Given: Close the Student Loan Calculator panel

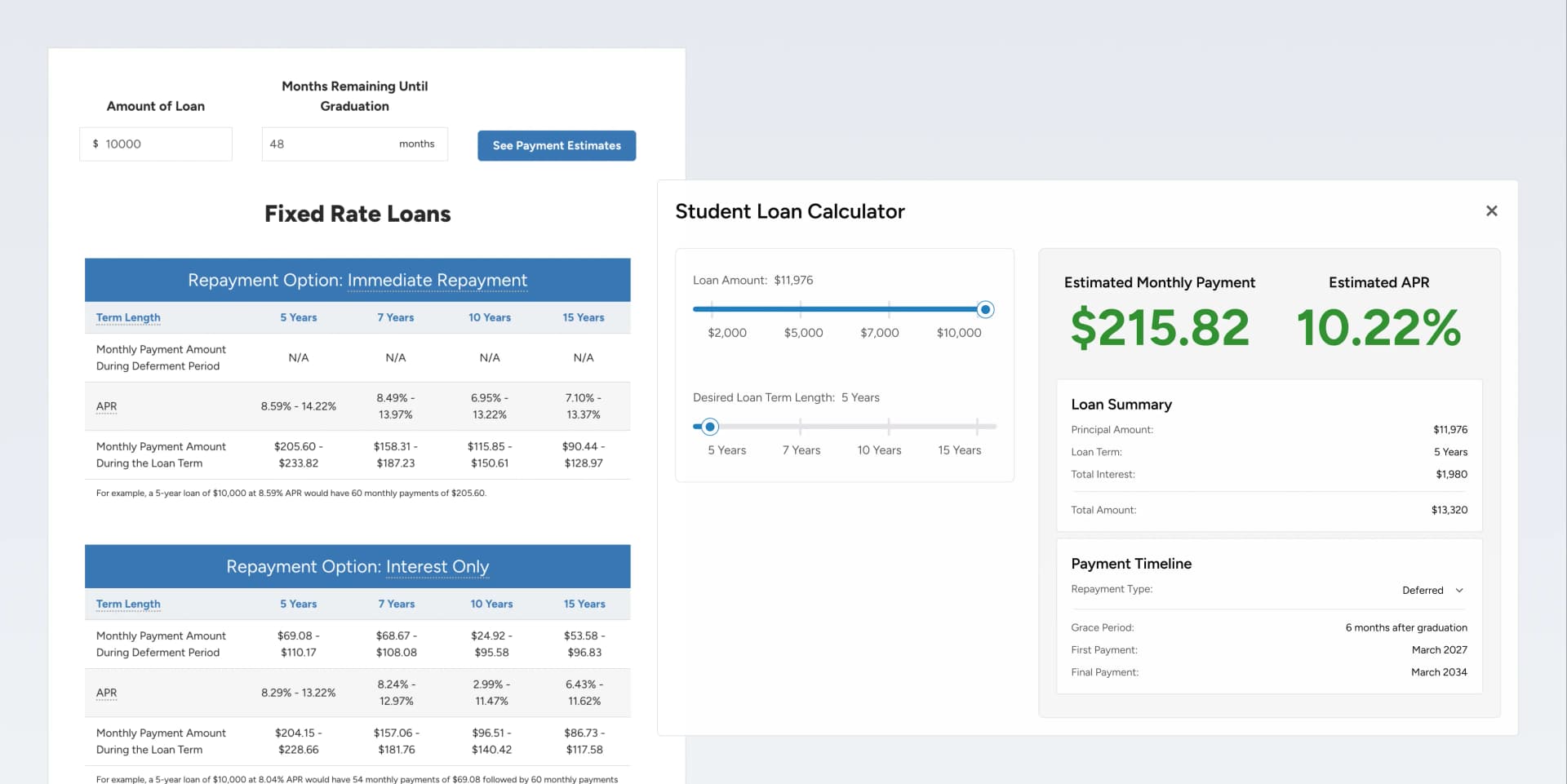Looking at the screenshot, I should click(x=1491, y=210).
